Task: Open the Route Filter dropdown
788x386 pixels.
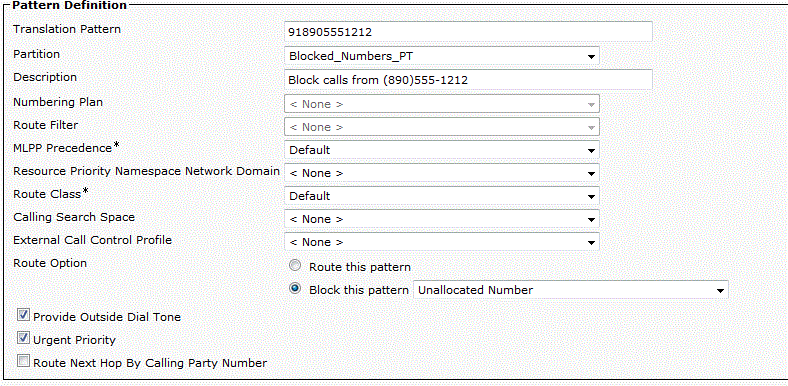Action: [x=442, y=127]
